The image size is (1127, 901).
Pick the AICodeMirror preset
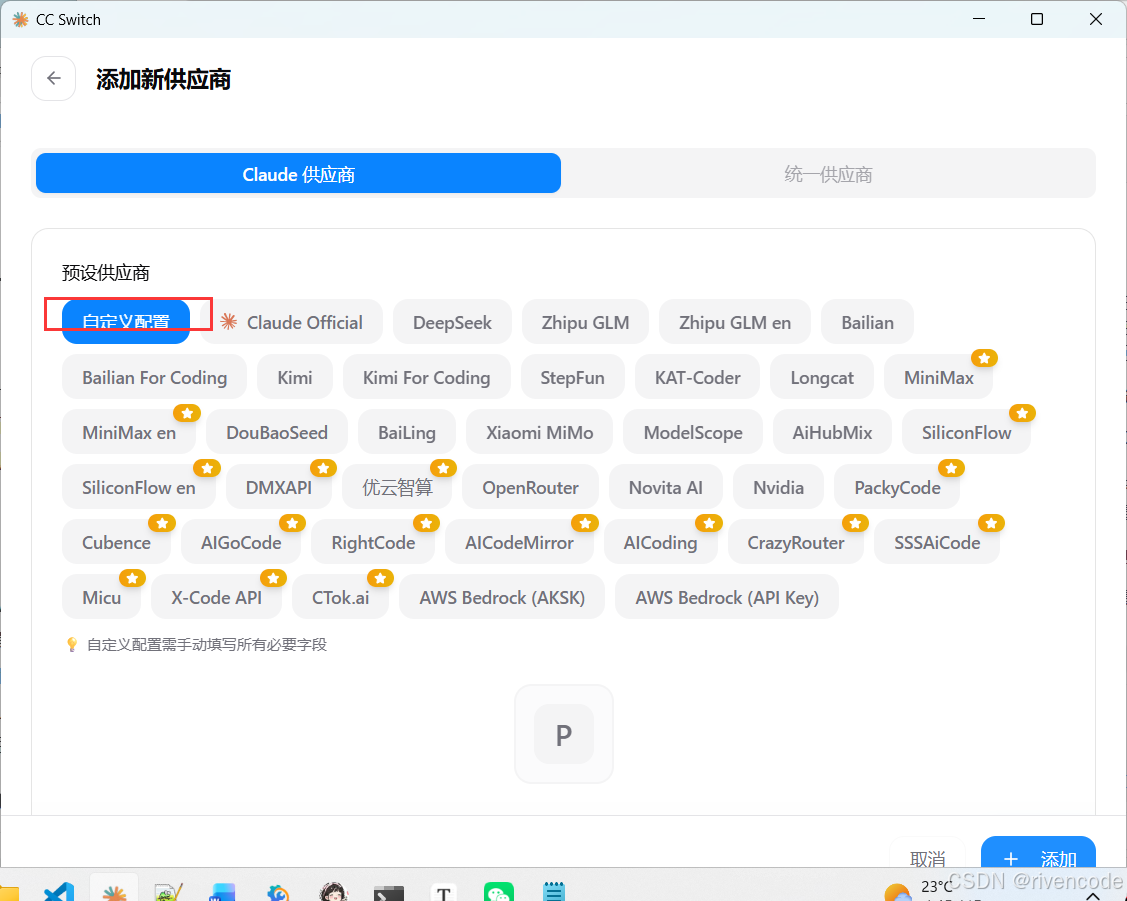coord(519,542)
